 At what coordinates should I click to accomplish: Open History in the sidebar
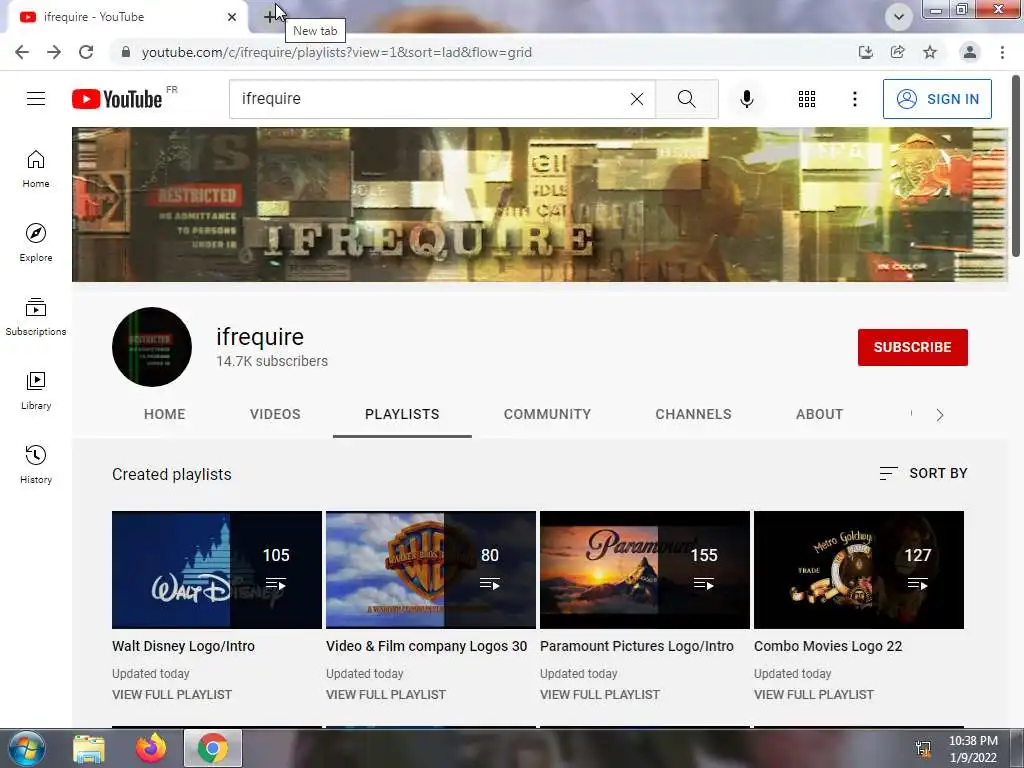coord(36,464)
